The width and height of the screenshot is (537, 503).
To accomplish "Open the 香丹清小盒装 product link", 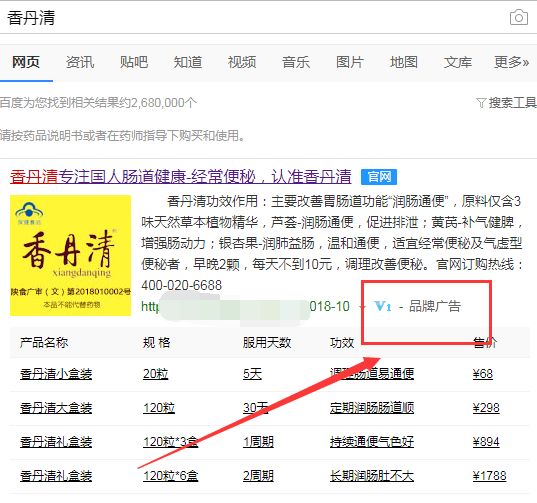I will coord(56,374).
